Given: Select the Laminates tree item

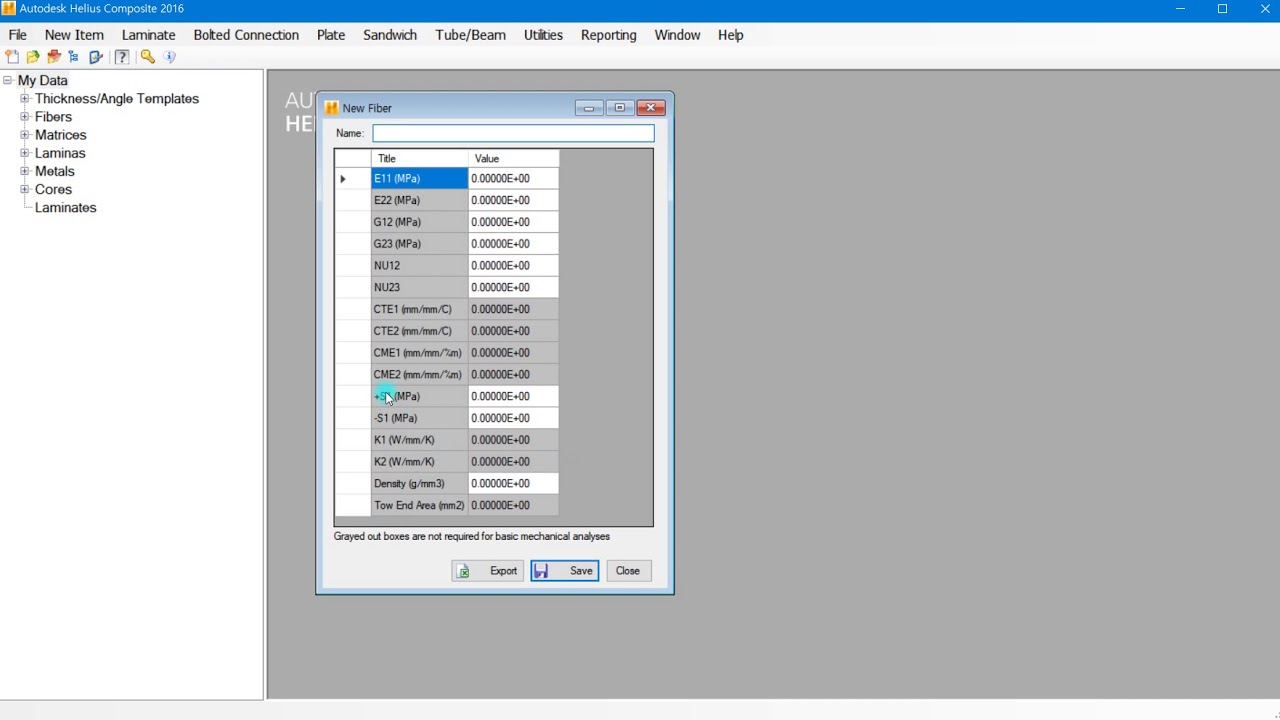Looking at the screenshot, I should (66, 208).
